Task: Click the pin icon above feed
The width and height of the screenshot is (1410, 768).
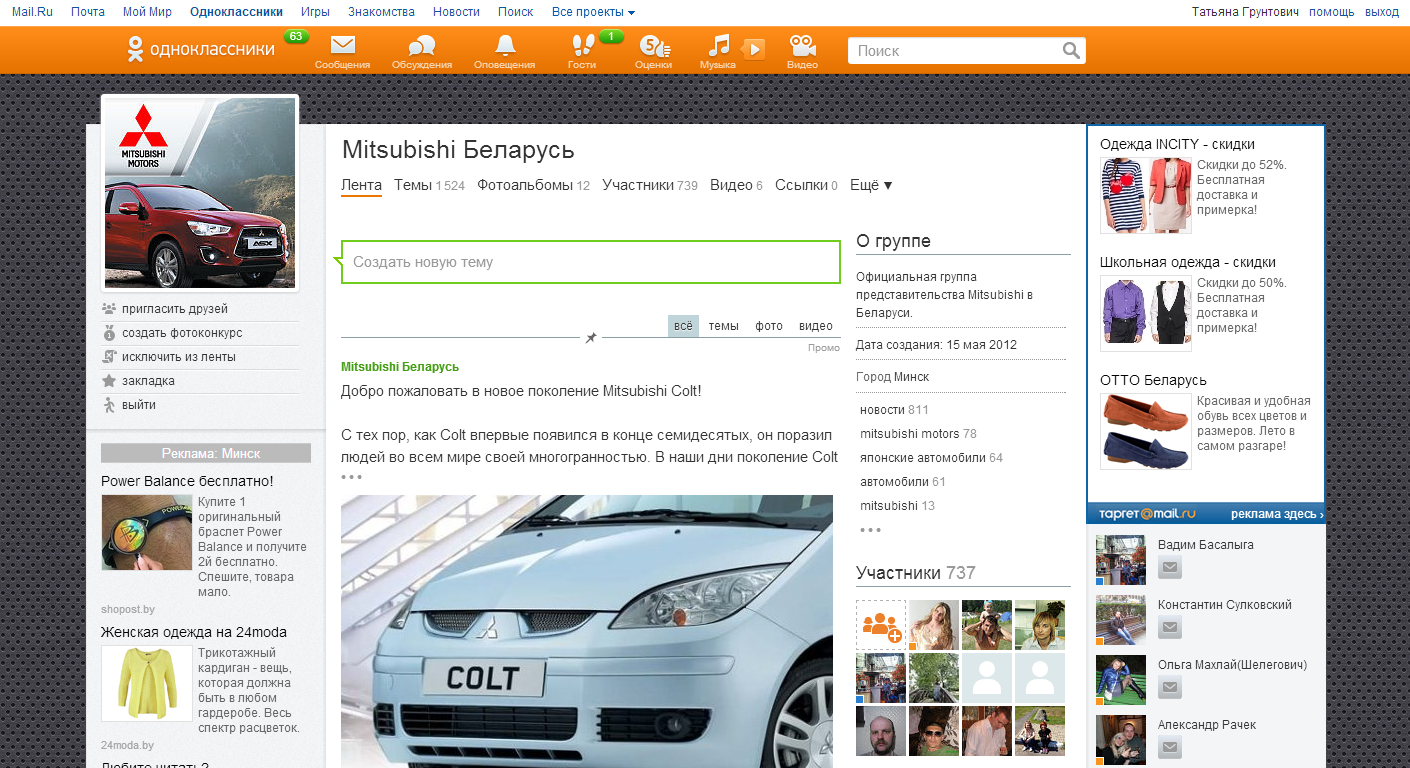Action: tap(591, 338)
